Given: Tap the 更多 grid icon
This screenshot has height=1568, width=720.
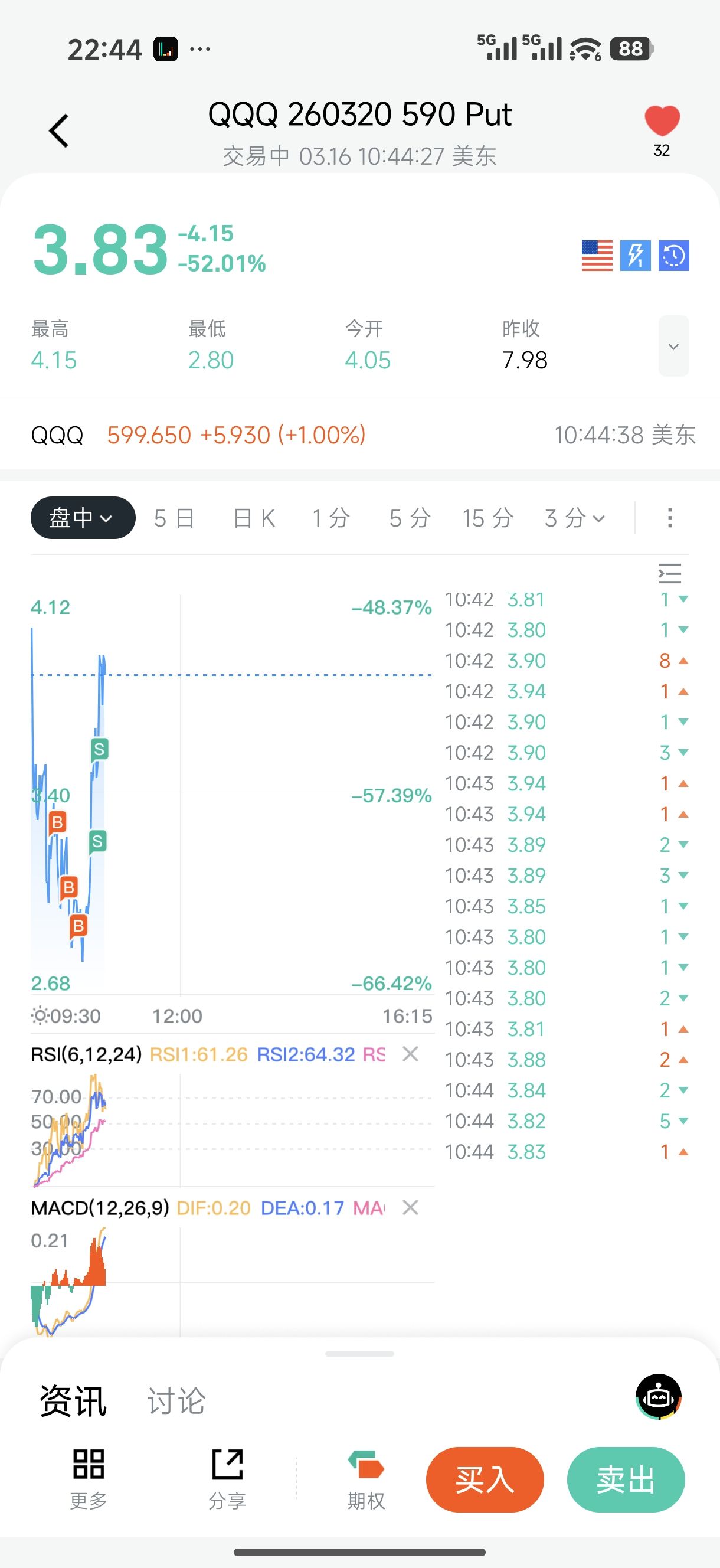Looking at the screenshot, I should tap(89, 1464).
